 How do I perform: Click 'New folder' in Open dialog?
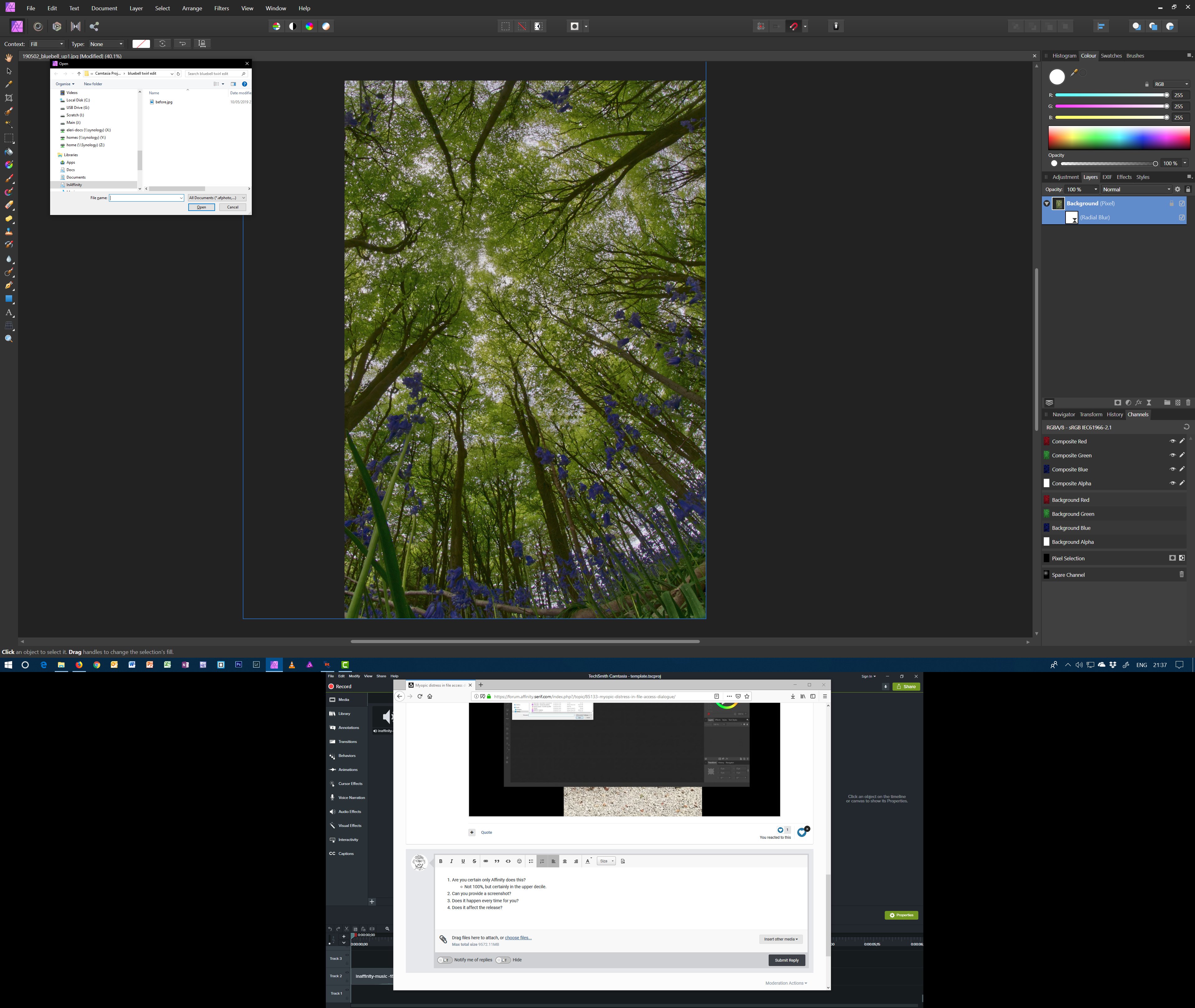tap(93, 84)
